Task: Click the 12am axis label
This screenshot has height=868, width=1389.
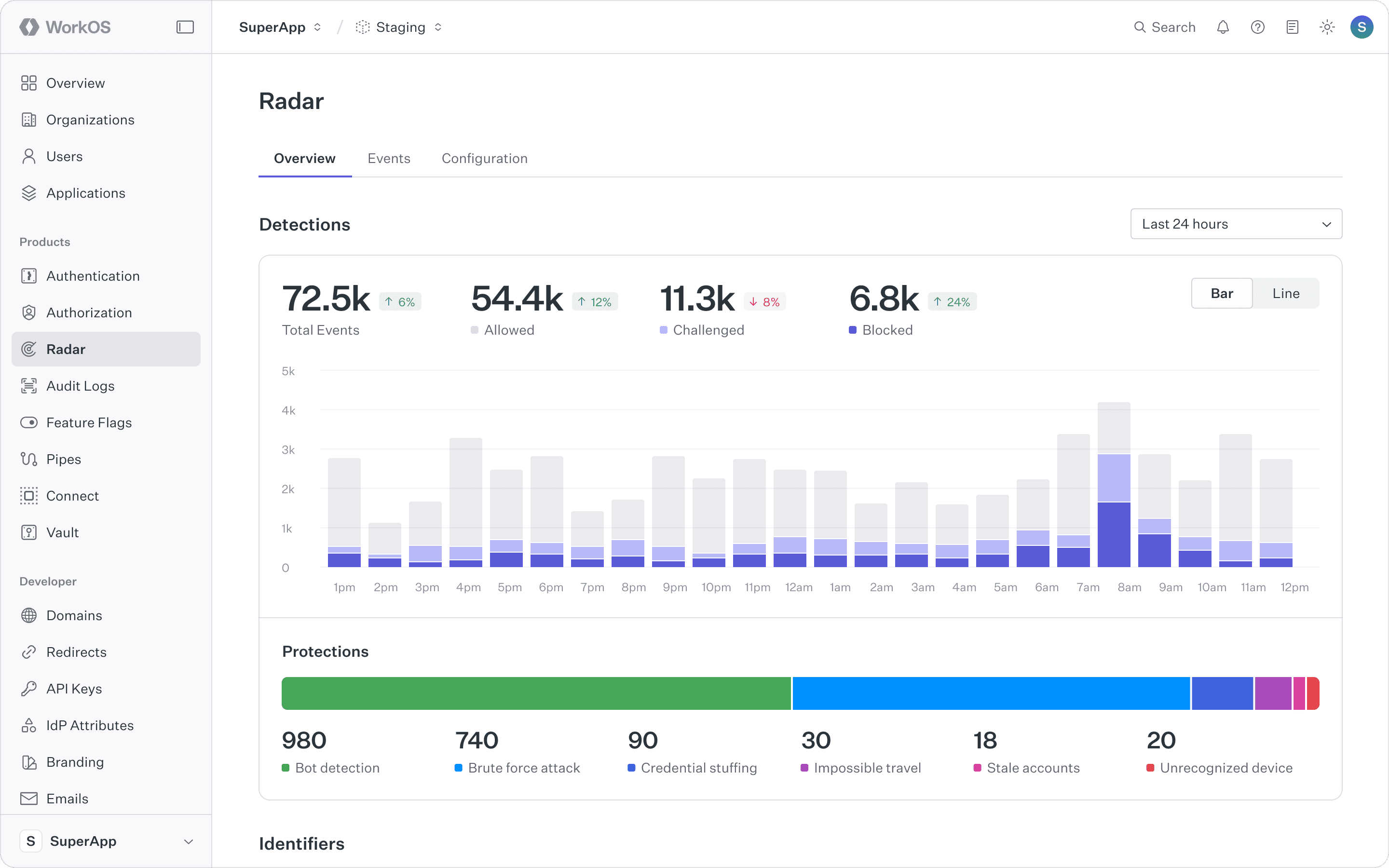Action: click(798, 587)
